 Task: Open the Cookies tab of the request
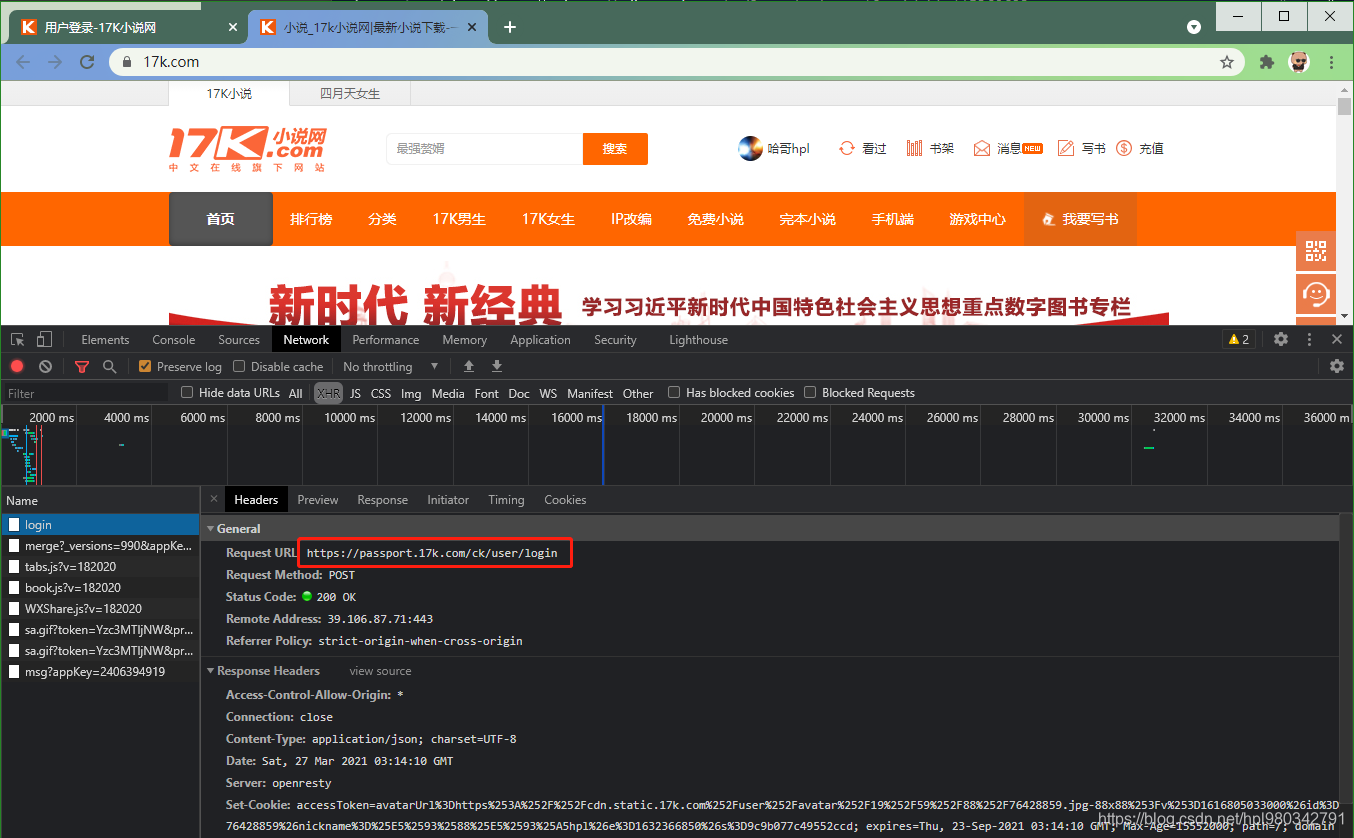pyautogui.click(x=565, y=500)
